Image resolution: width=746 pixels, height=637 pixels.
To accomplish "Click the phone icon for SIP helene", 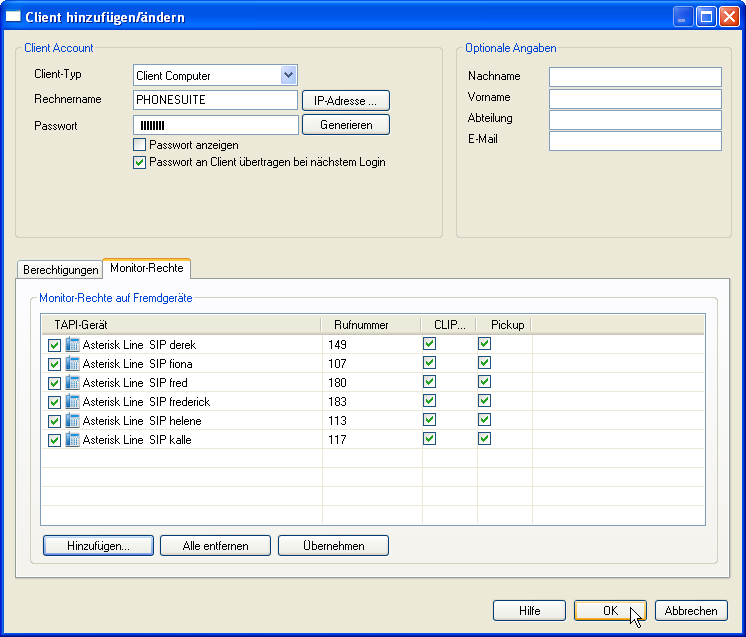I will [x=73, y=420].
